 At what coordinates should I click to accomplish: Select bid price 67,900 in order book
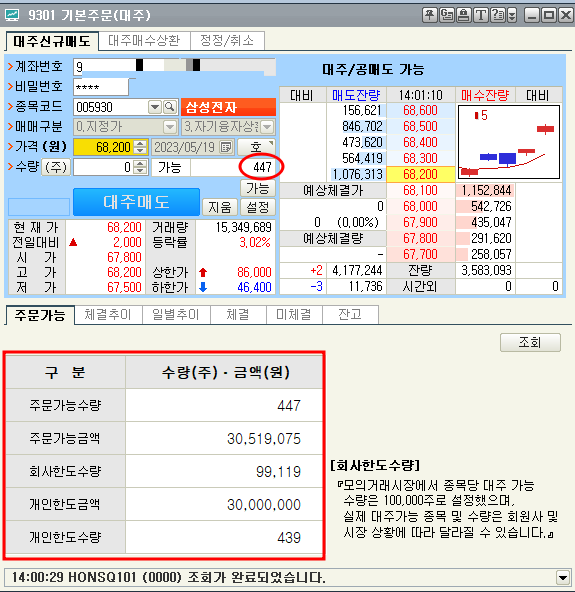421,222
